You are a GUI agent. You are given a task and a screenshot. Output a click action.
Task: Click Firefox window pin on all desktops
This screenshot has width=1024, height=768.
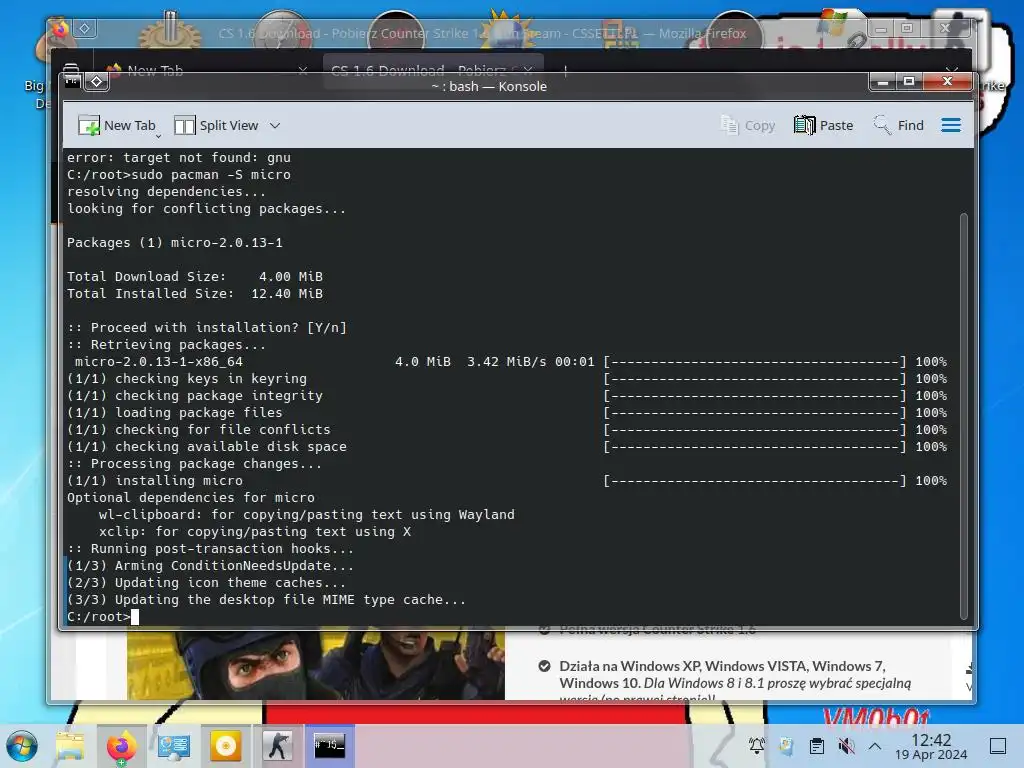[x=84, y=28]
